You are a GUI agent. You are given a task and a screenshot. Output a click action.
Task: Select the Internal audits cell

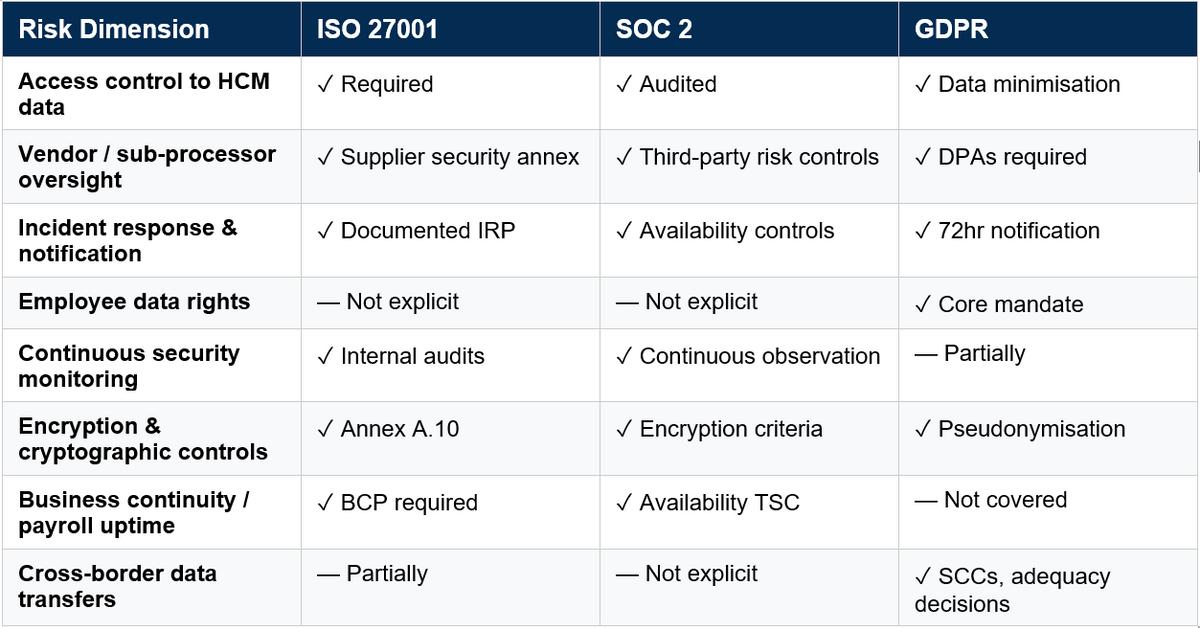450,365
